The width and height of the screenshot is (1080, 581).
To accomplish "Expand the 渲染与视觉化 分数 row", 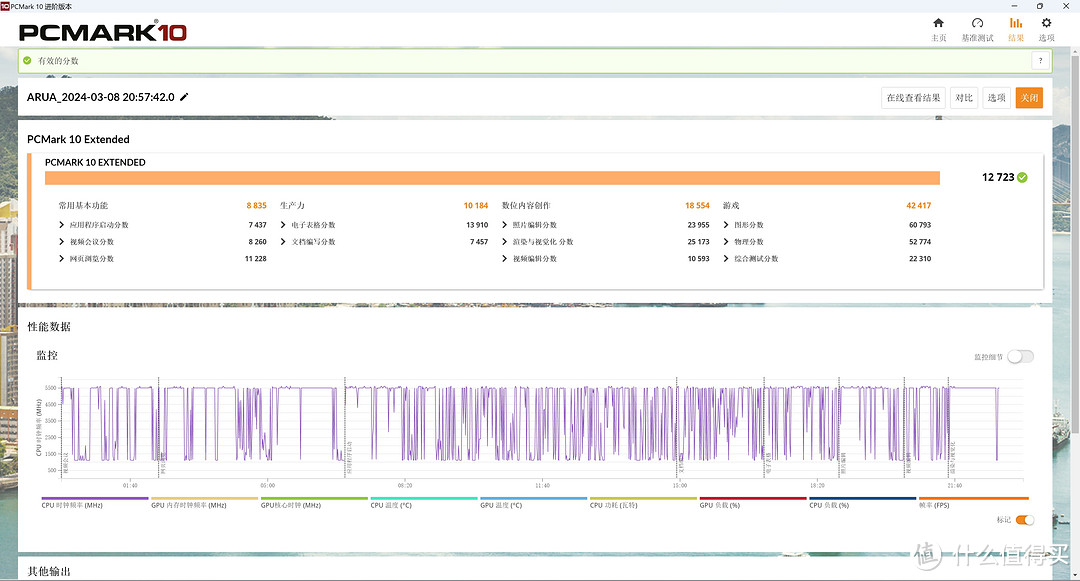I will [505, 242].
